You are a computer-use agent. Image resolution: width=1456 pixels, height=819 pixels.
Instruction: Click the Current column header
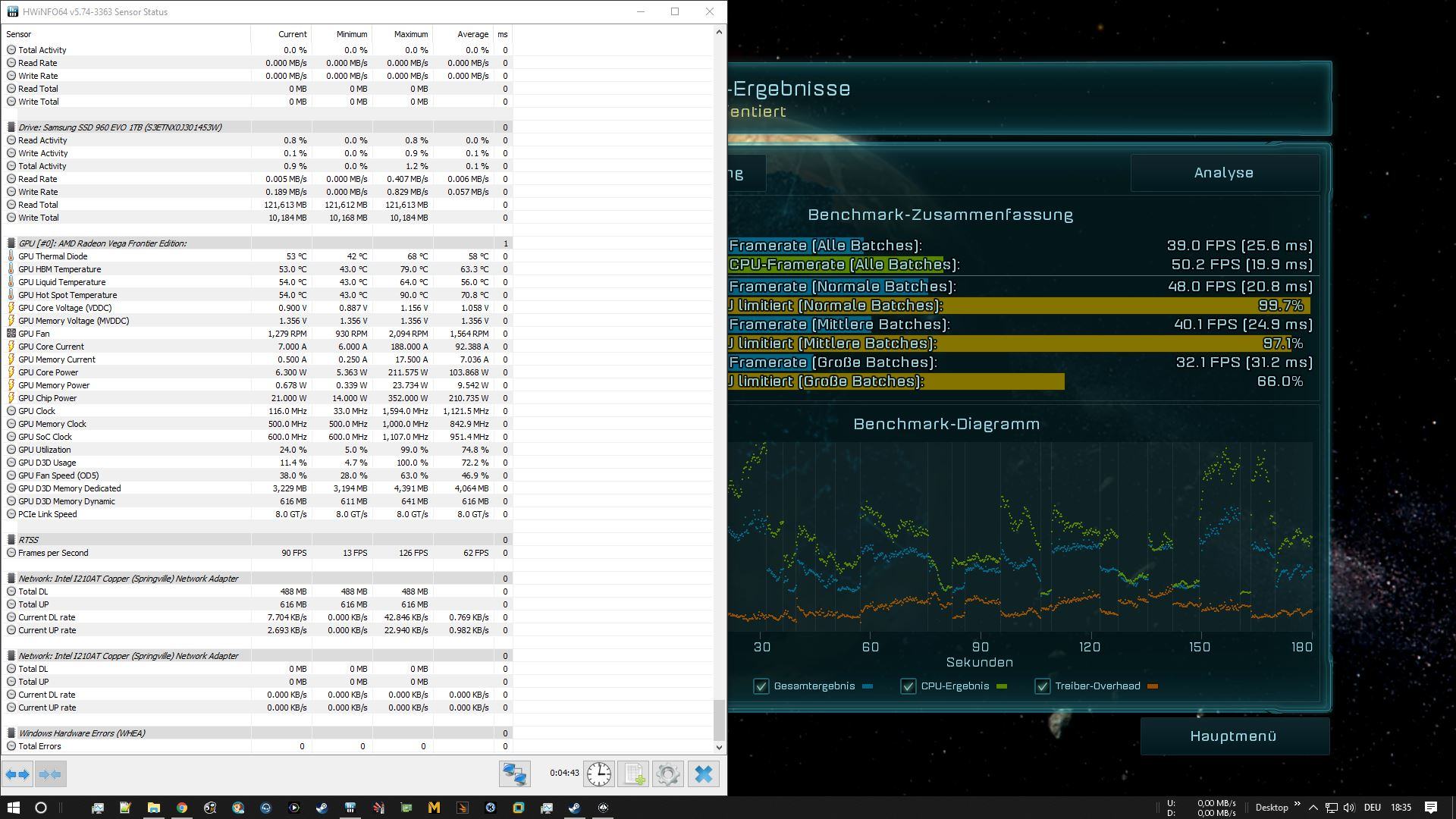click(281, 34)
